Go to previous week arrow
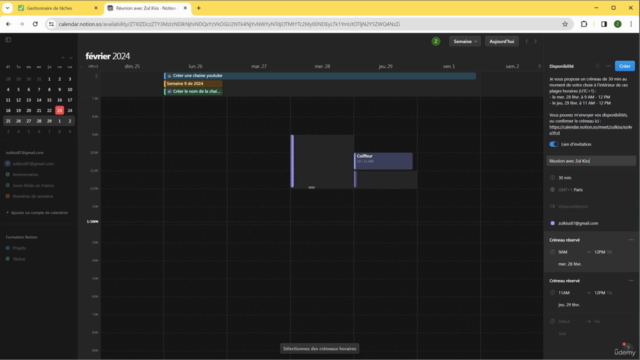This screenshot has width=640, height=360. pos(527,41)
